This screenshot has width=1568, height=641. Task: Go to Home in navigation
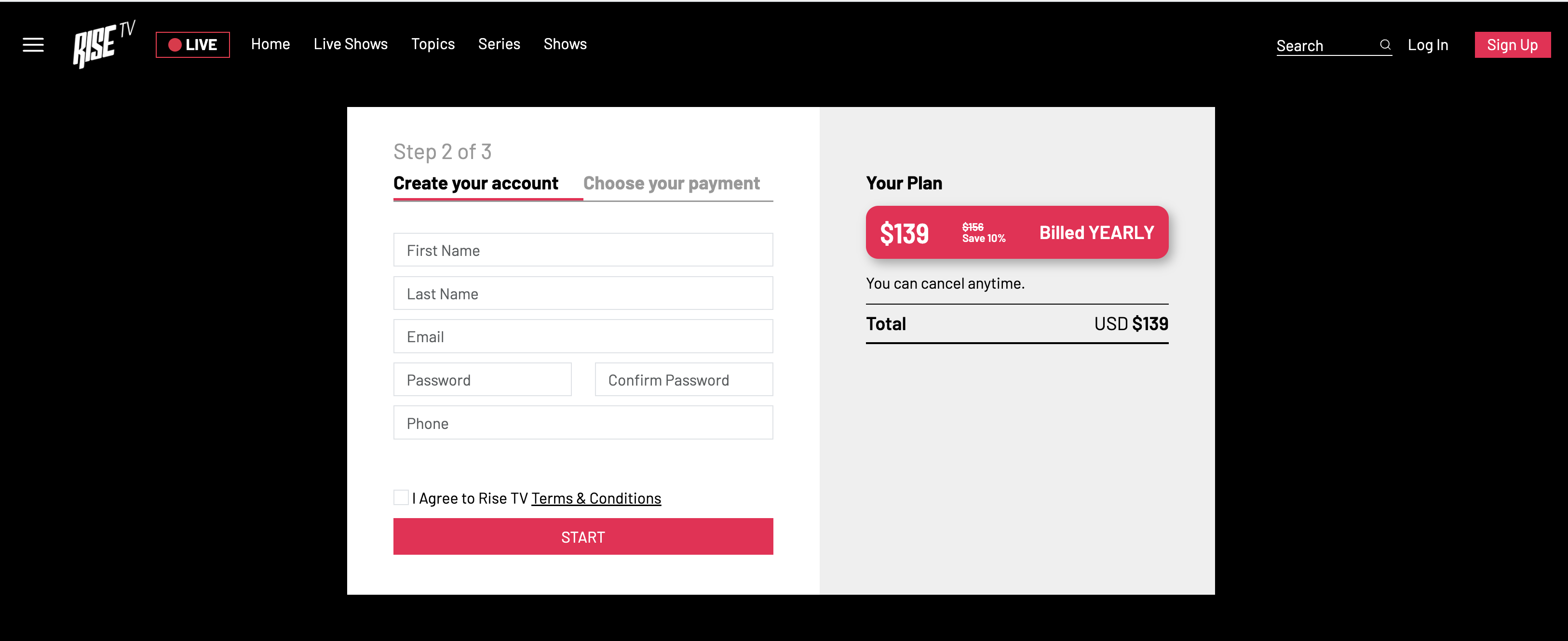270,44
